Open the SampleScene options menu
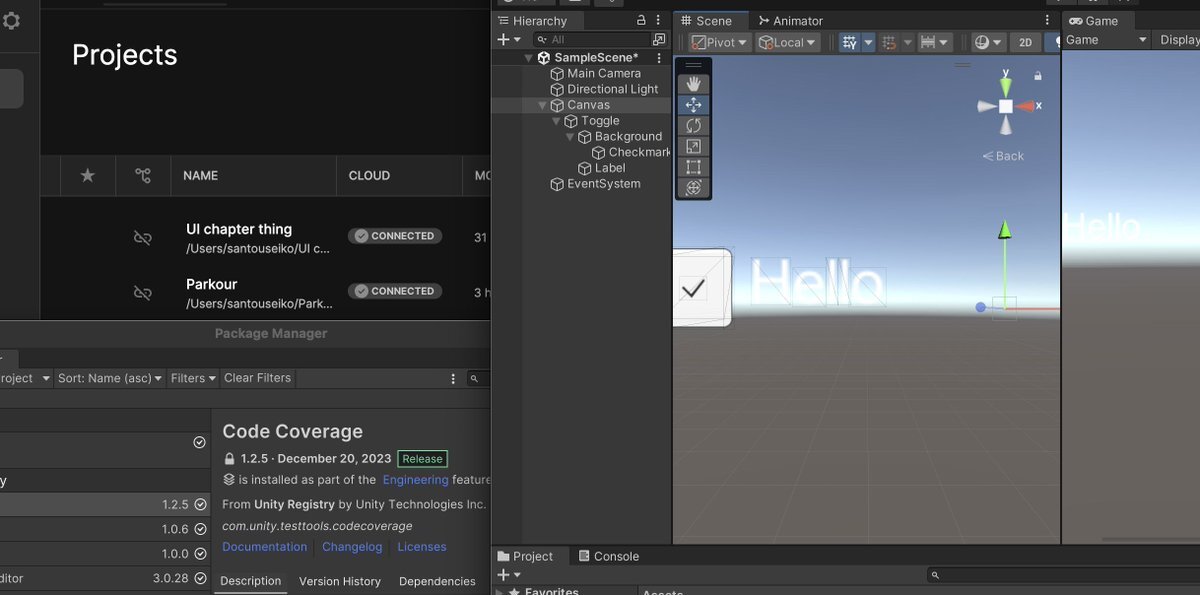 (659, 58)
